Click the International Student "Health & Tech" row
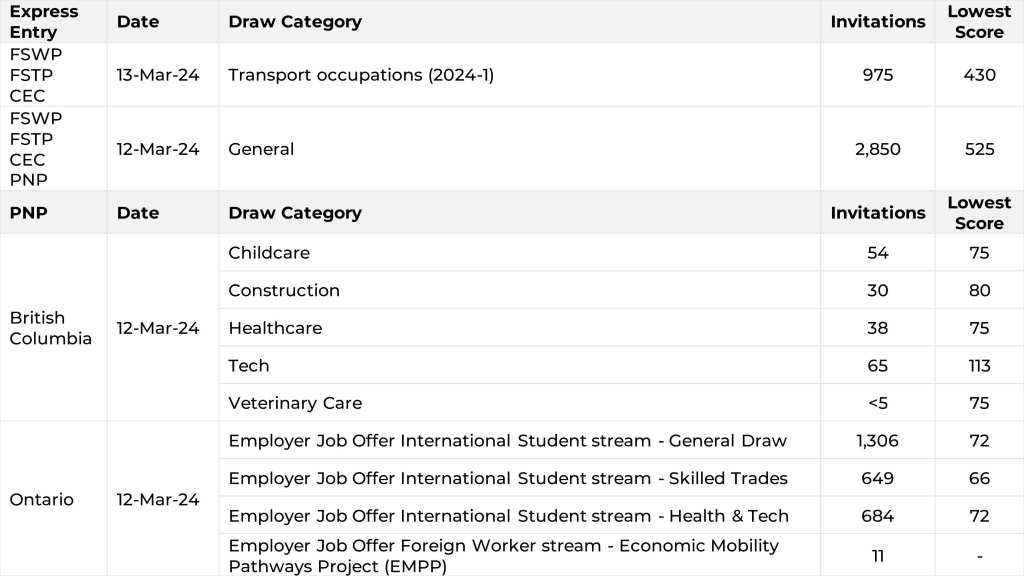This screenshot has height=576, width=1024. [508, 516]
